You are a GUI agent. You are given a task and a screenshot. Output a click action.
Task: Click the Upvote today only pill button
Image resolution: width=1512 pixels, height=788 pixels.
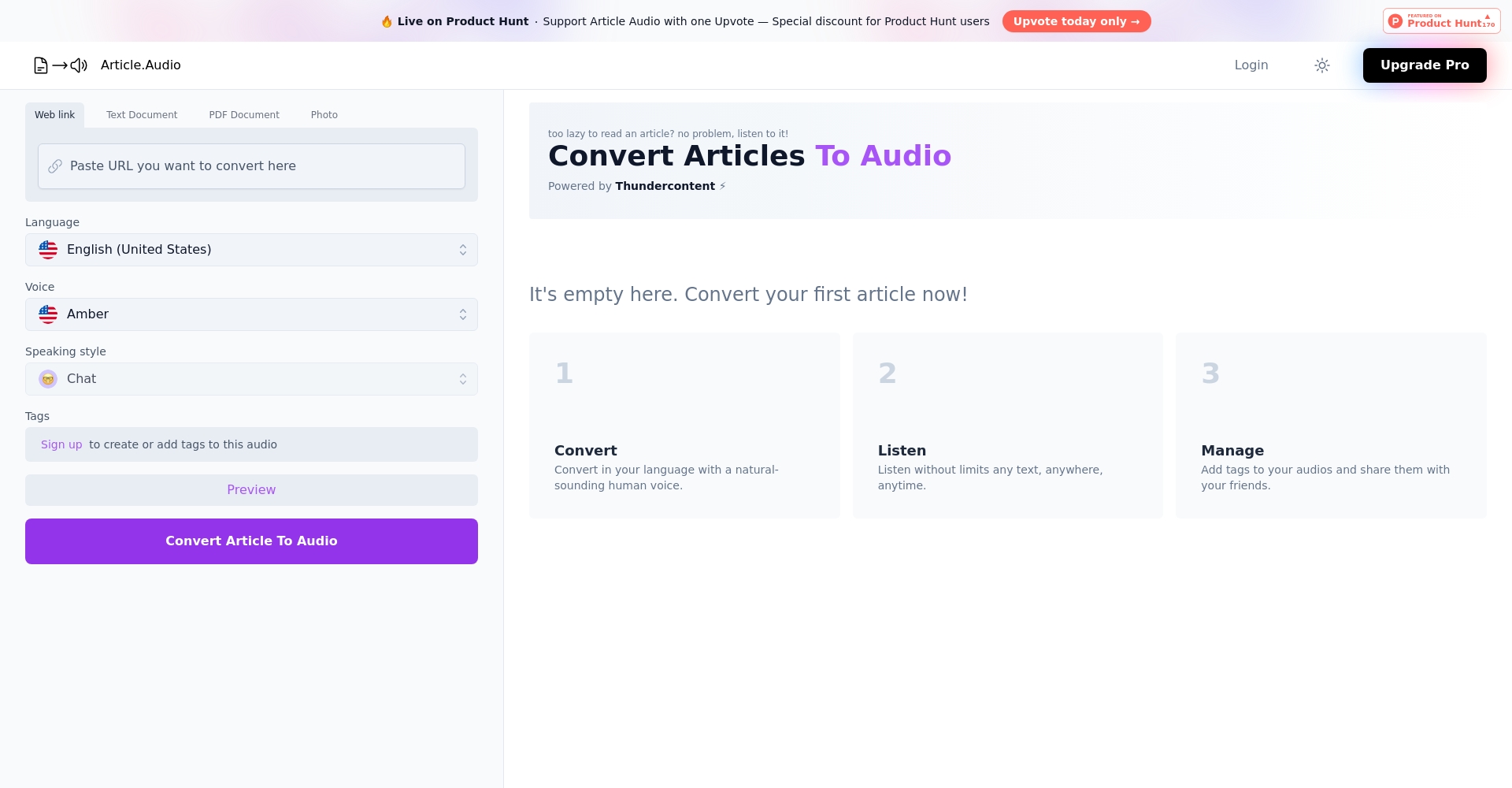click(x=1077, y=21)
